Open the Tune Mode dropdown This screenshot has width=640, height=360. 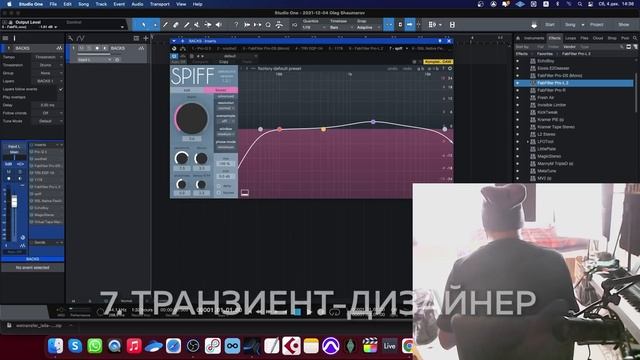(x=47, y=121)
